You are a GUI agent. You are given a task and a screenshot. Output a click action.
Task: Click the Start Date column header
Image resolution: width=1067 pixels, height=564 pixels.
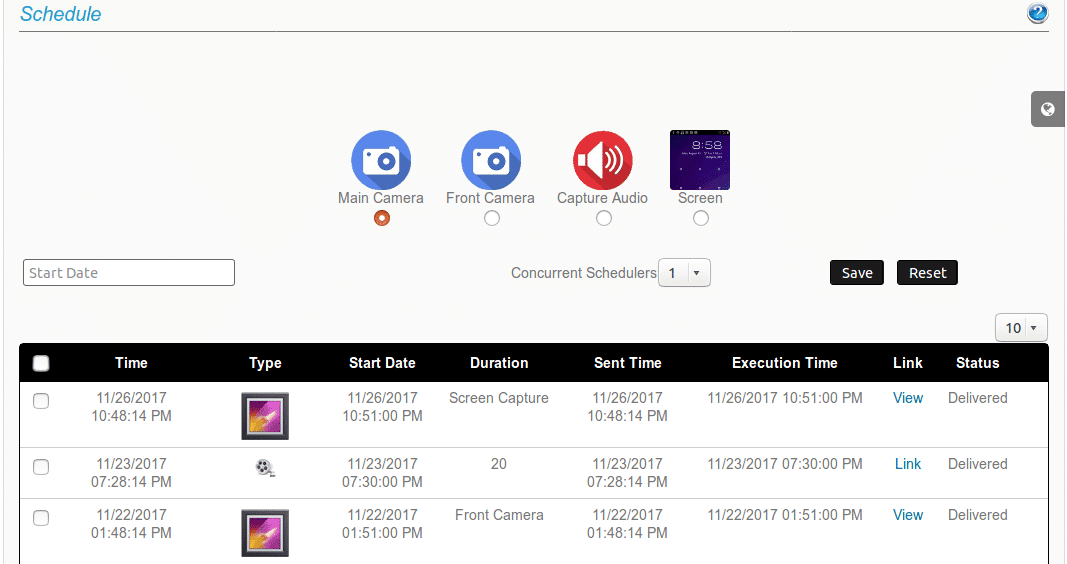pyautogui.click(x=382, y=363)
